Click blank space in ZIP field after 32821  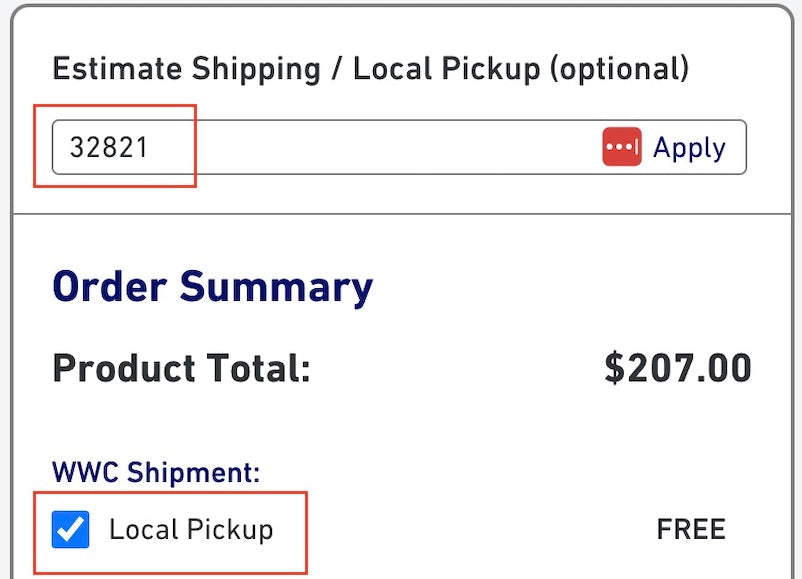point(380,148)
